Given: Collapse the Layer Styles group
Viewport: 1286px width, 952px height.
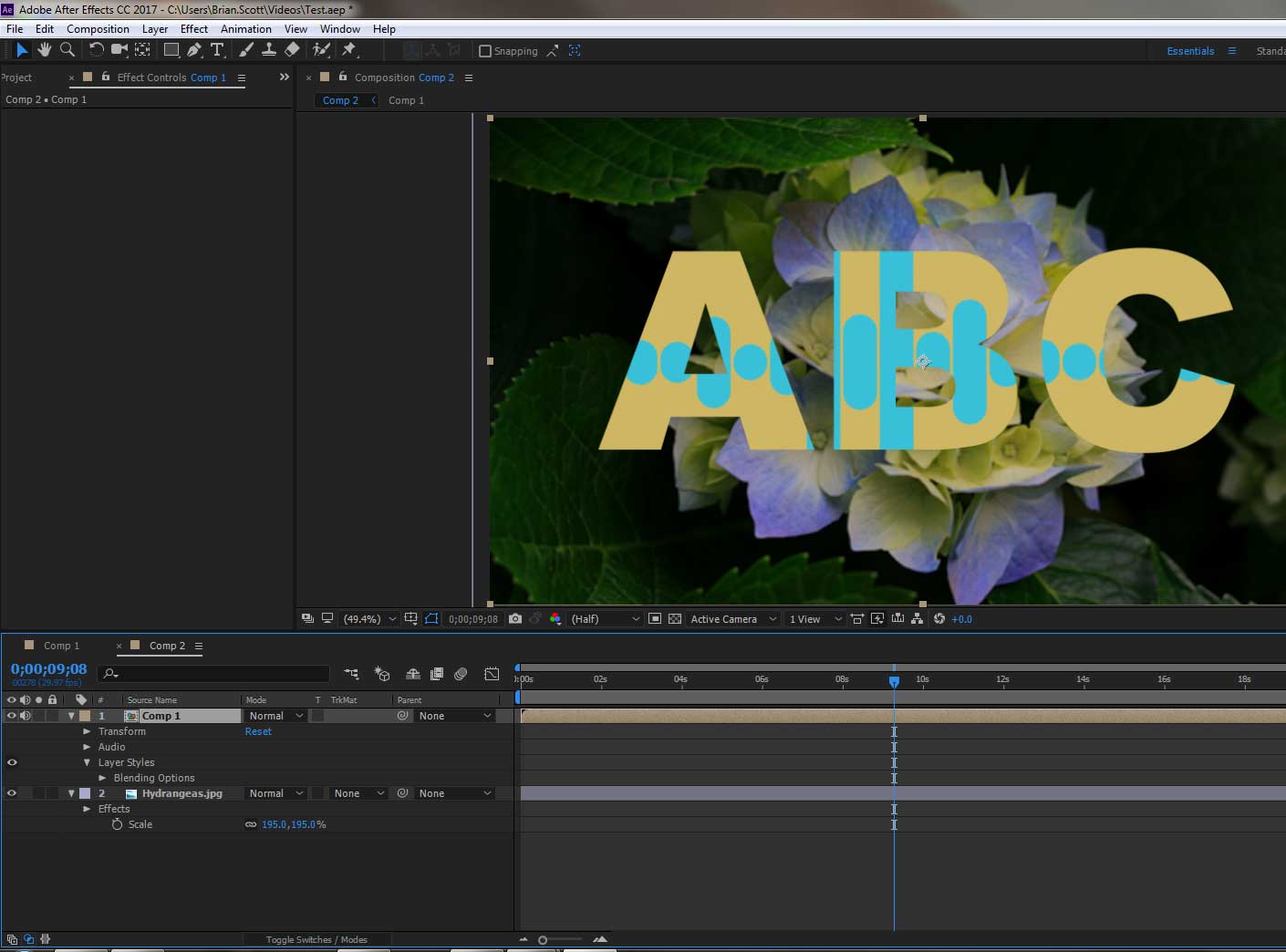Looking at the screenshot, I should [87, 762].
